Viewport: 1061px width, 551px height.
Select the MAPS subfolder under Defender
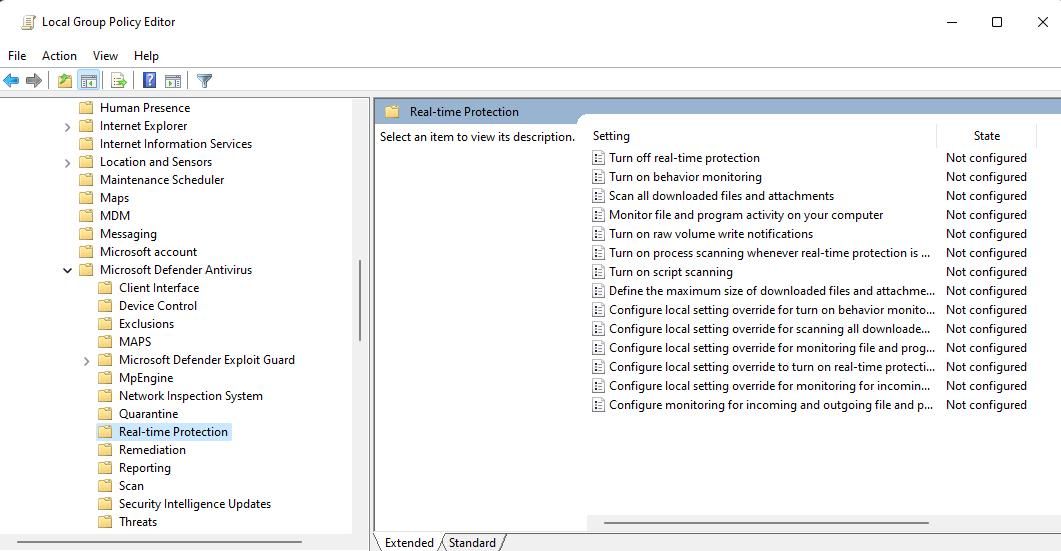(135, 342)
